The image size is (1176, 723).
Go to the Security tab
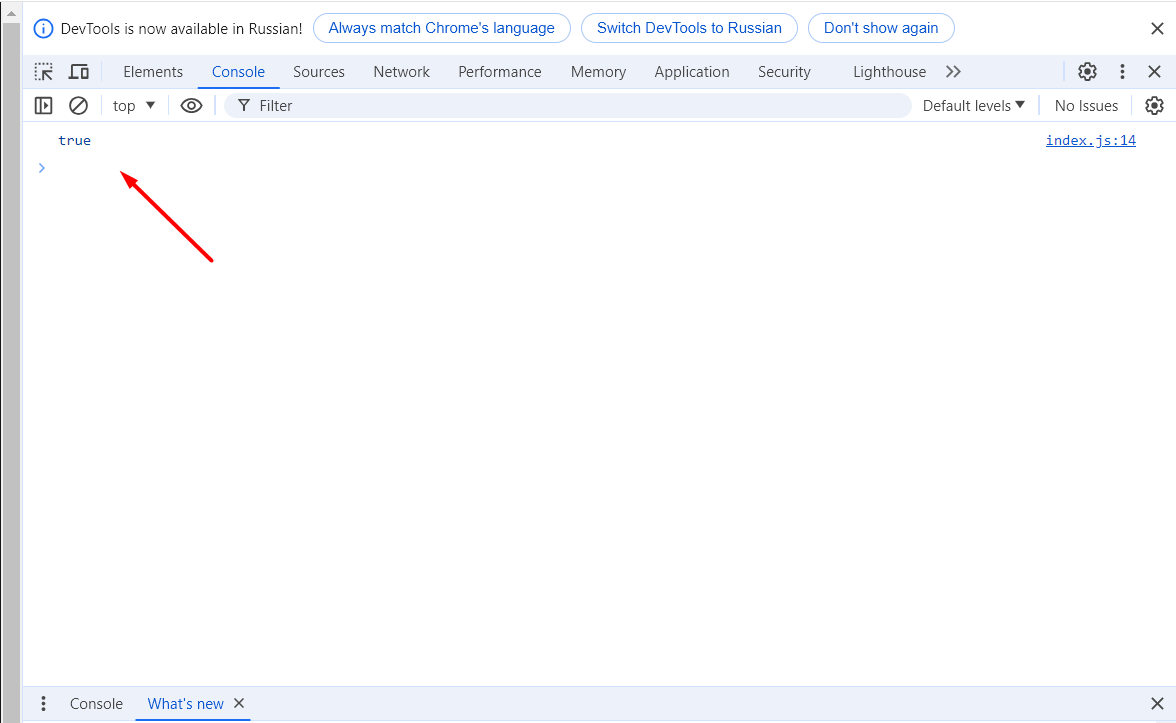point(784,72)
